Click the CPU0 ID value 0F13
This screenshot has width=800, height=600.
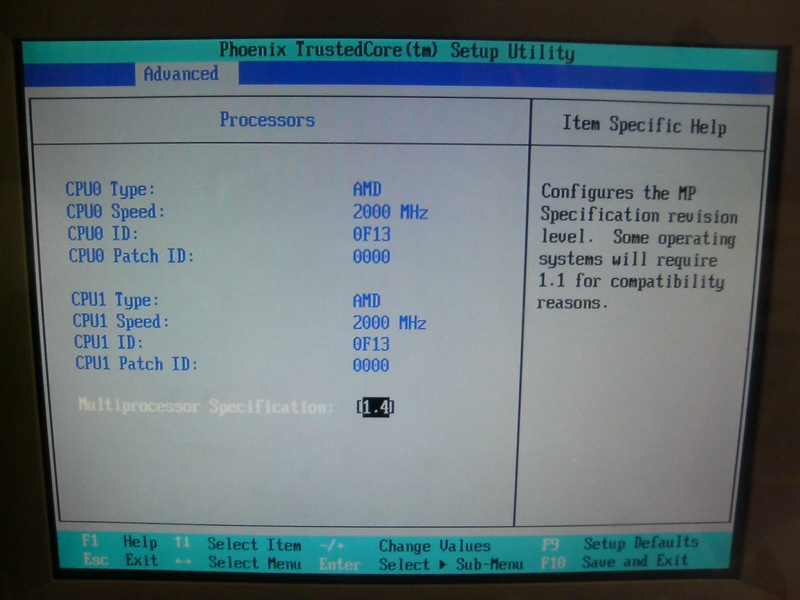pyautogui.click(x=371, y=234)
